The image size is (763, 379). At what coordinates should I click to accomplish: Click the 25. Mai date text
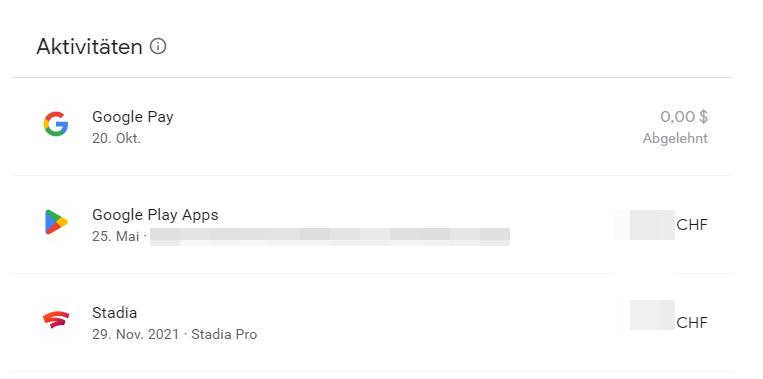tap(115, 236)
